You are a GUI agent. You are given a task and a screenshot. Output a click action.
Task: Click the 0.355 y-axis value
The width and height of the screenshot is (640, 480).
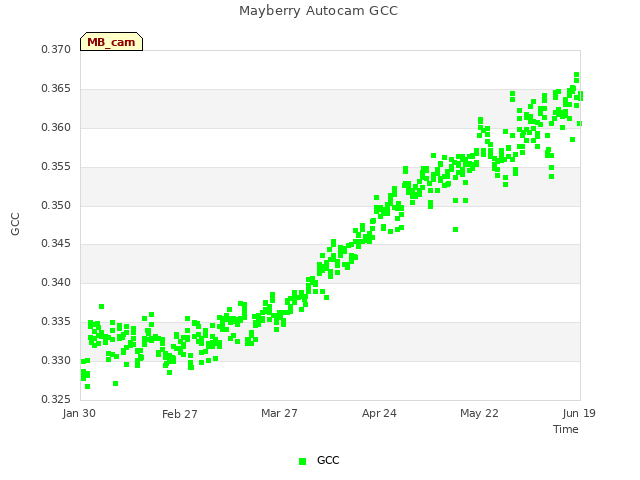click(x=56, y=167)
